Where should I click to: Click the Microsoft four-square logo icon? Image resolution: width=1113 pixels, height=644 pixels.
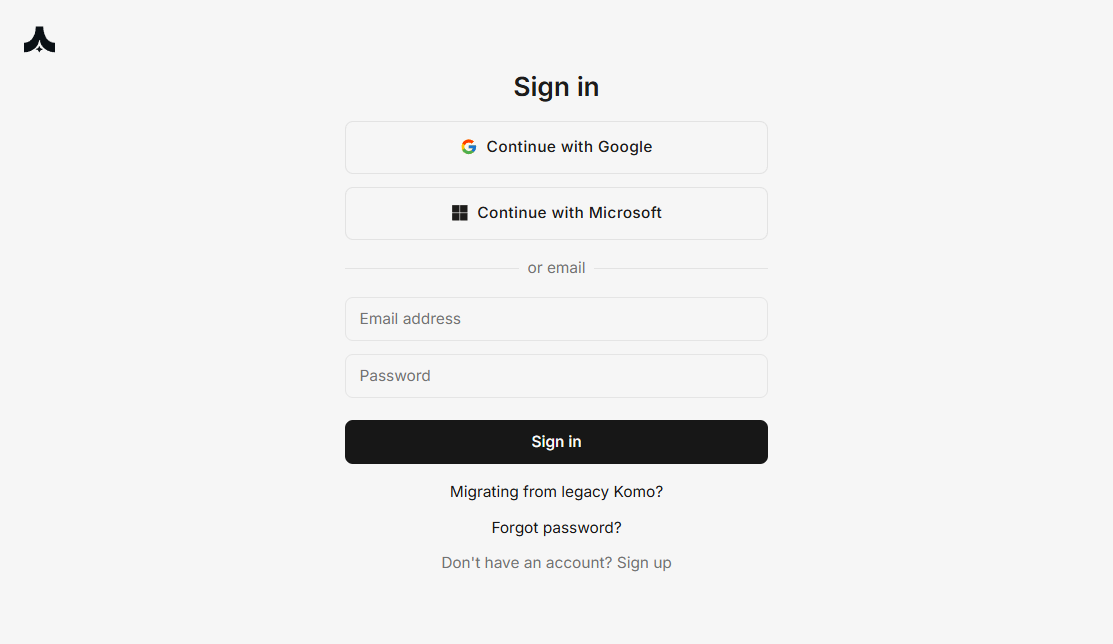(460, 213)
